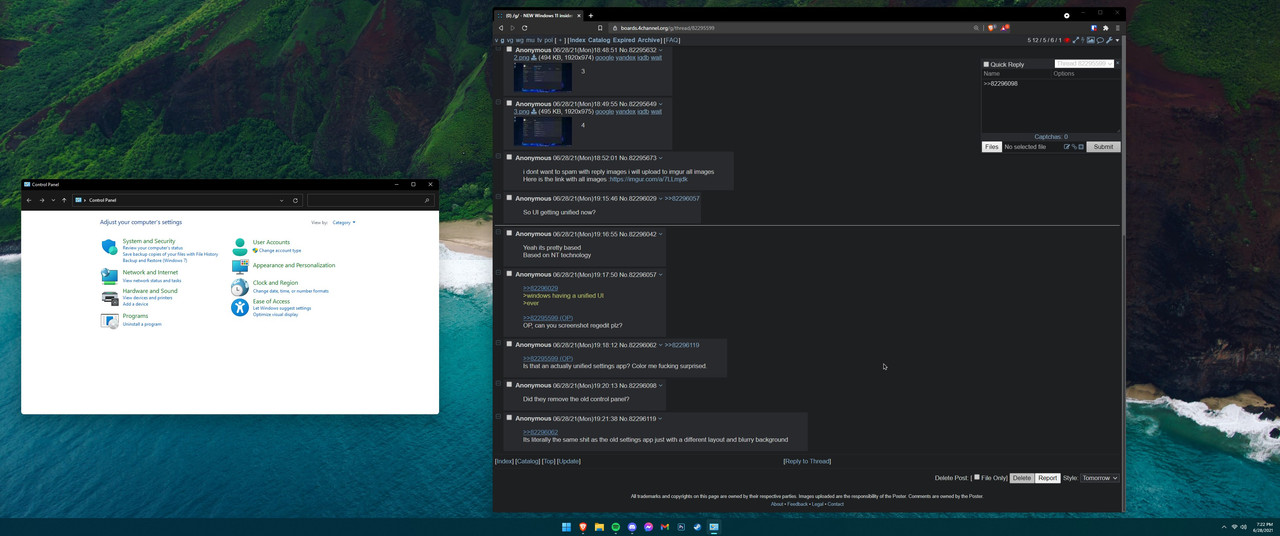Click the browser URL address field
Viewport: 1280px width, 536px height.
(x=790, y=28)
